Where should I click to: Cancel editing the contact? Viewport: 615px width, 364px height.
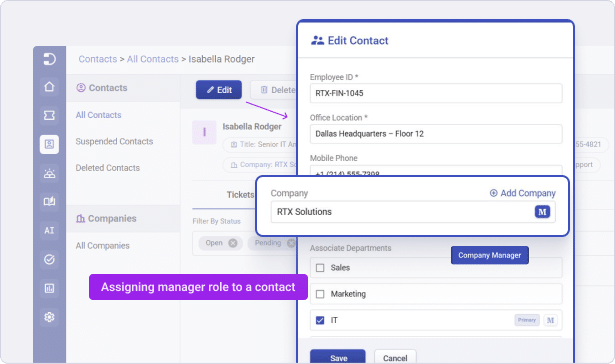pyautogui.click(x=395, y=357)
